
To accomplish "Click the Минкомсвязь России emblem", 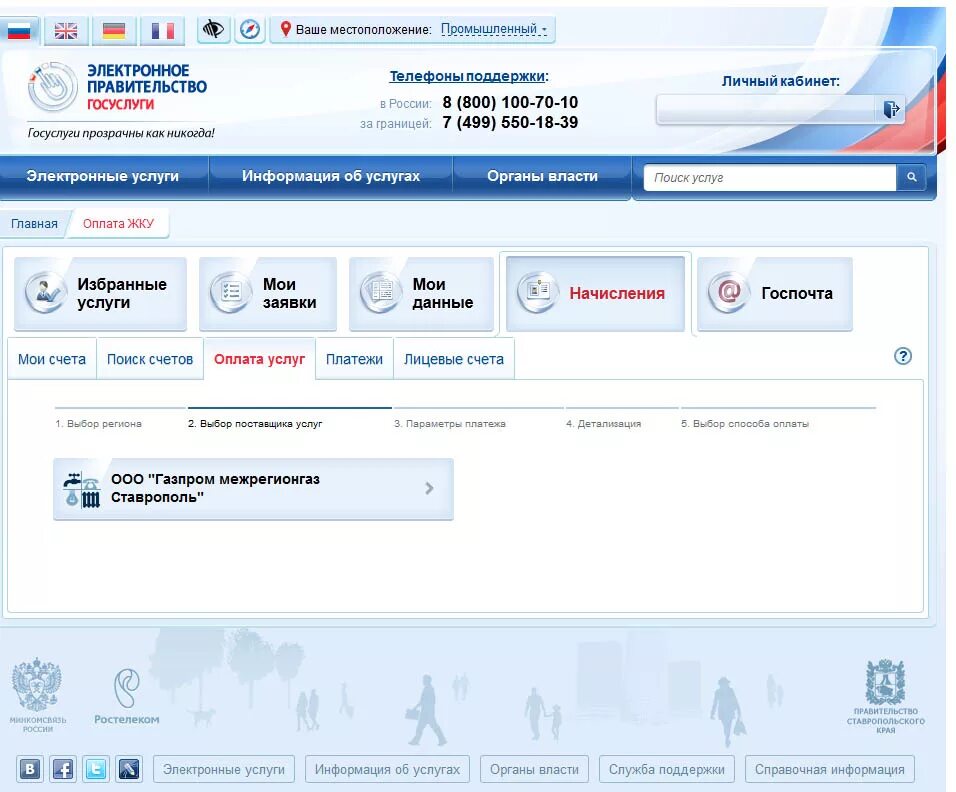I will 38,694.
